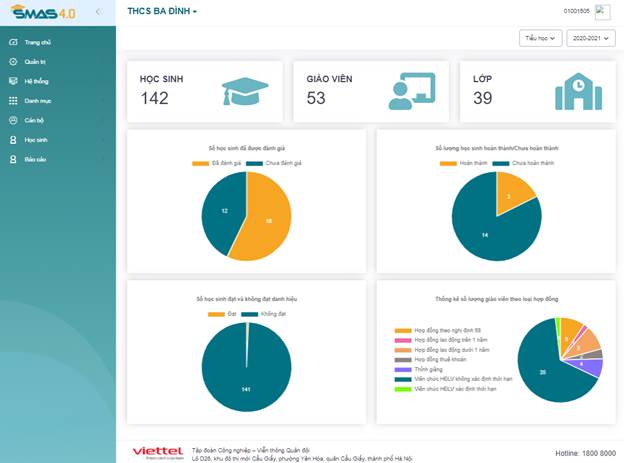The image size is (624, 463).
Task: Click the Trang chủ home icon
Action: coord(13,43)
